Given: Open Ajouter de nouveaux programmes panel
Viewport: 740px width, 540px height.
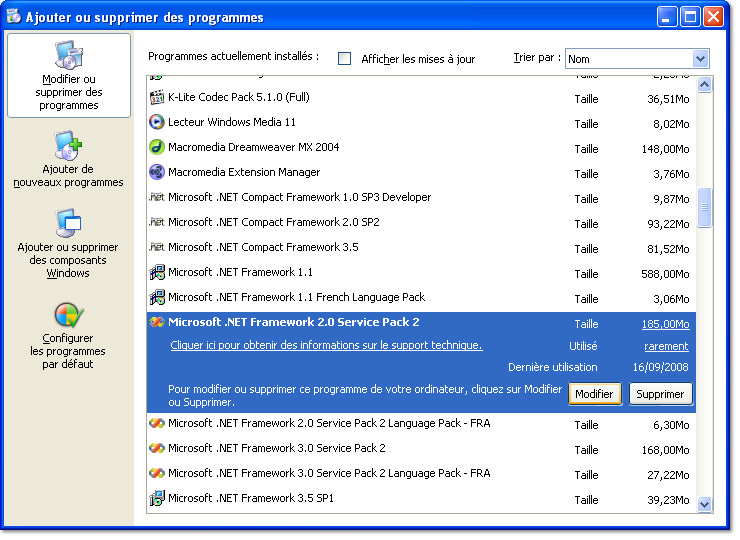Looking at the screenshot, I should point(68,160).
